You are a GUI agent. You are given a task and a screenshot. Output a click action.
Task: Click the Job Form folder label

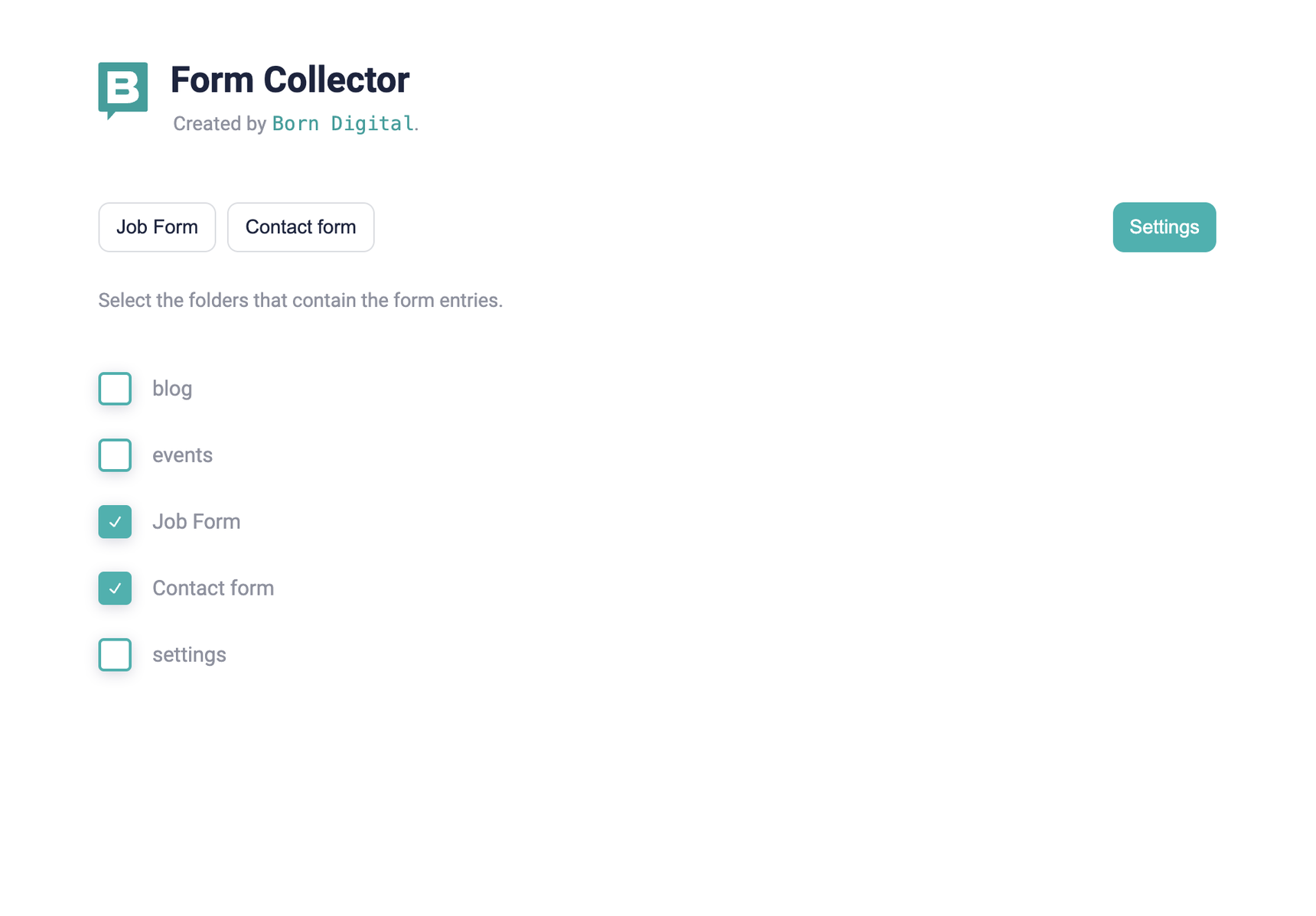coord(196,522)
